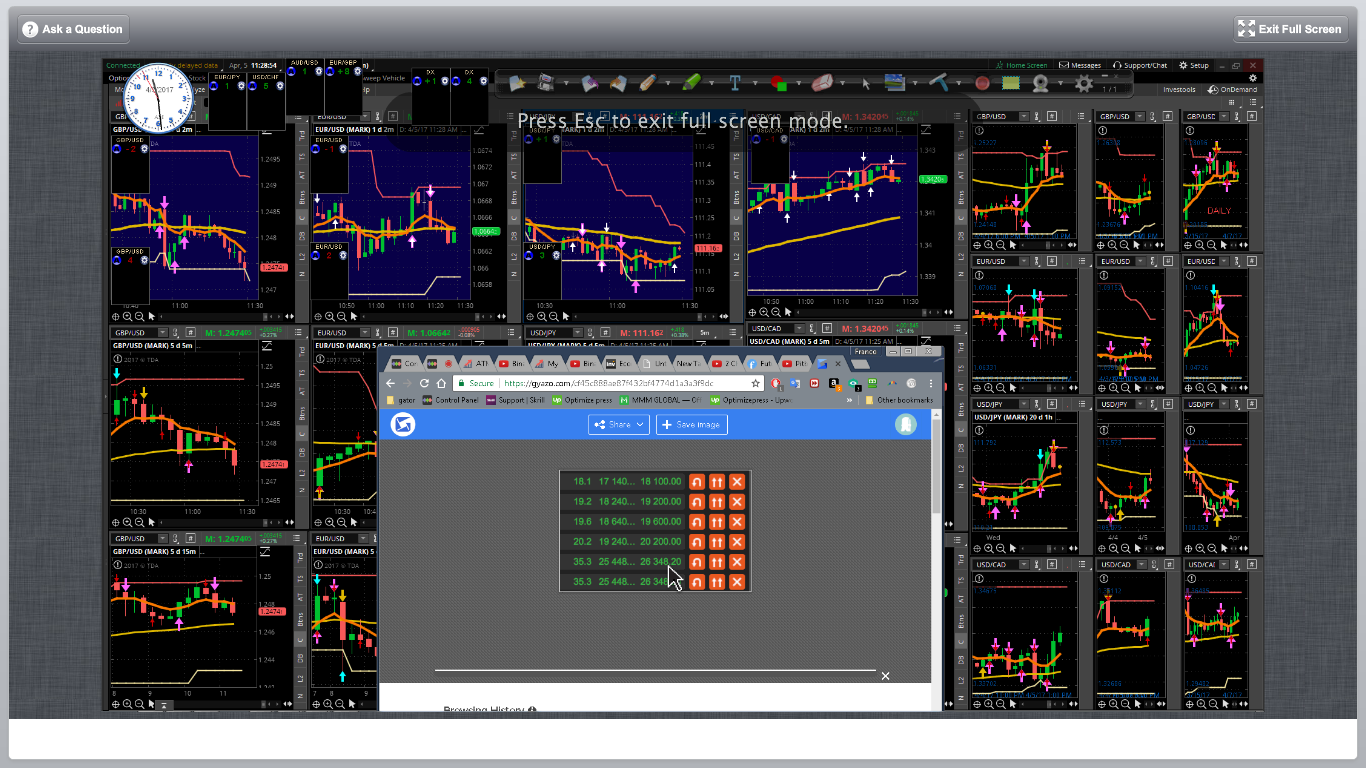Screen dimensions: 1366x768
Task: Select the cursor pointer tool
Action: pos(867,84)
